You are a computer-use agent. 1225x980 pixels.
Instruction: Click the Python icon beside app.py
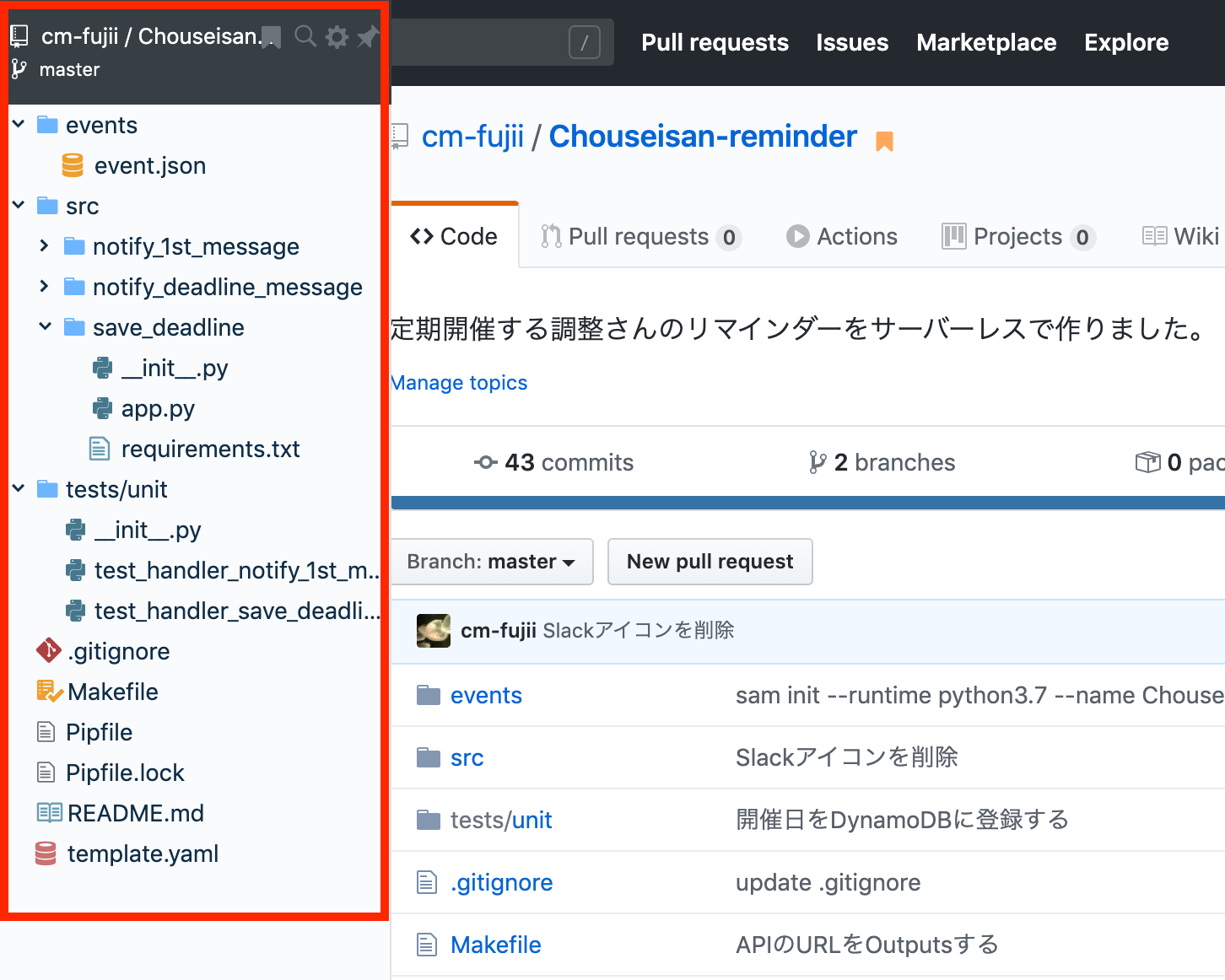(x=101, y=408)
